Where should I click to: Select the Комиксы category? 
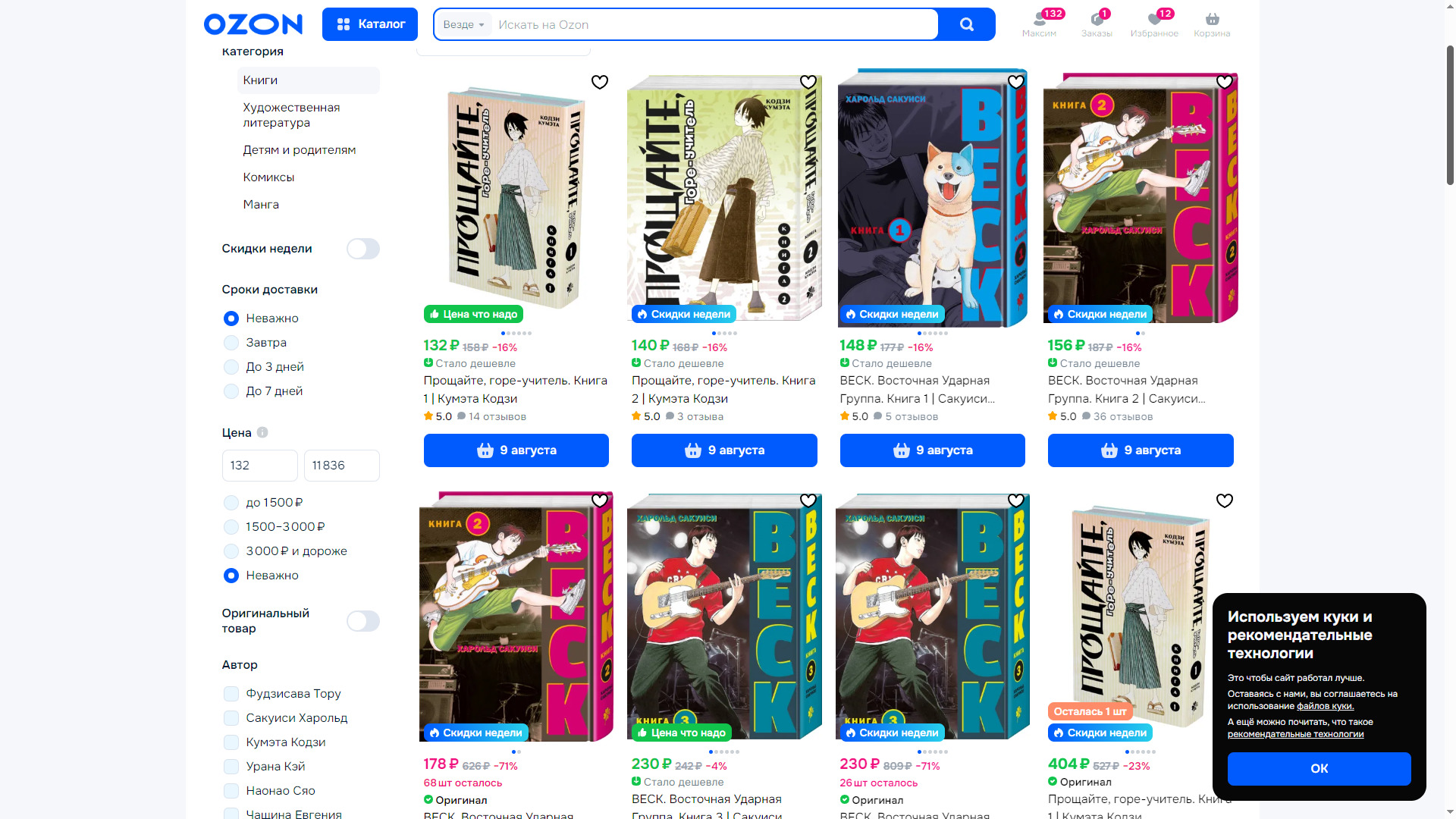tap(268, 177)
